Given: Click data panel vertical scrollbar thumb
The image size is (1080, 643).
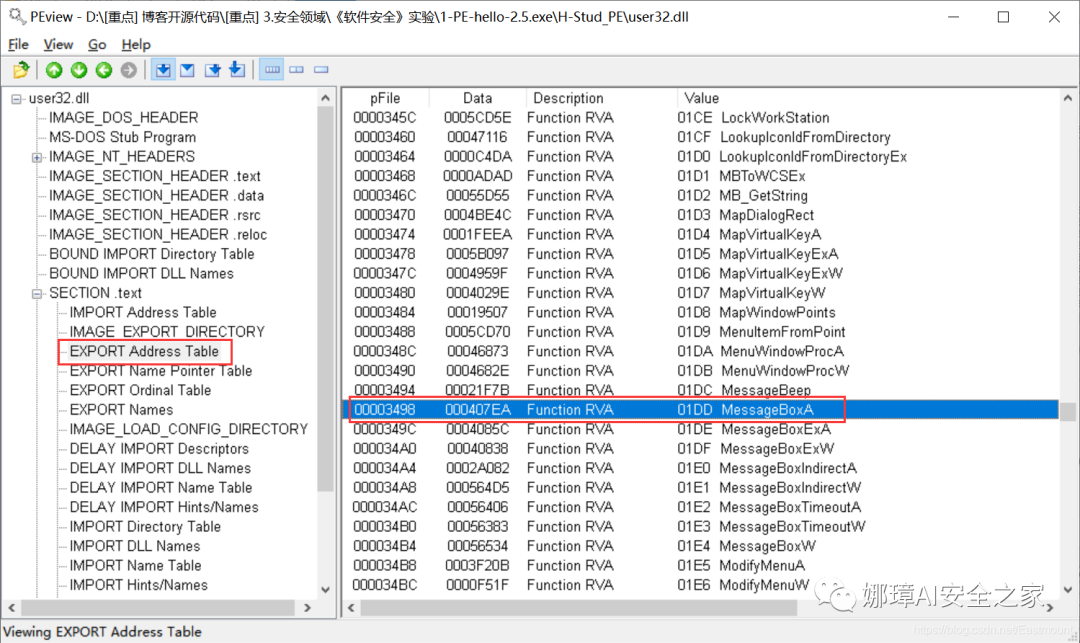Looking at the screenshot, I should [x=1068, y=411].
